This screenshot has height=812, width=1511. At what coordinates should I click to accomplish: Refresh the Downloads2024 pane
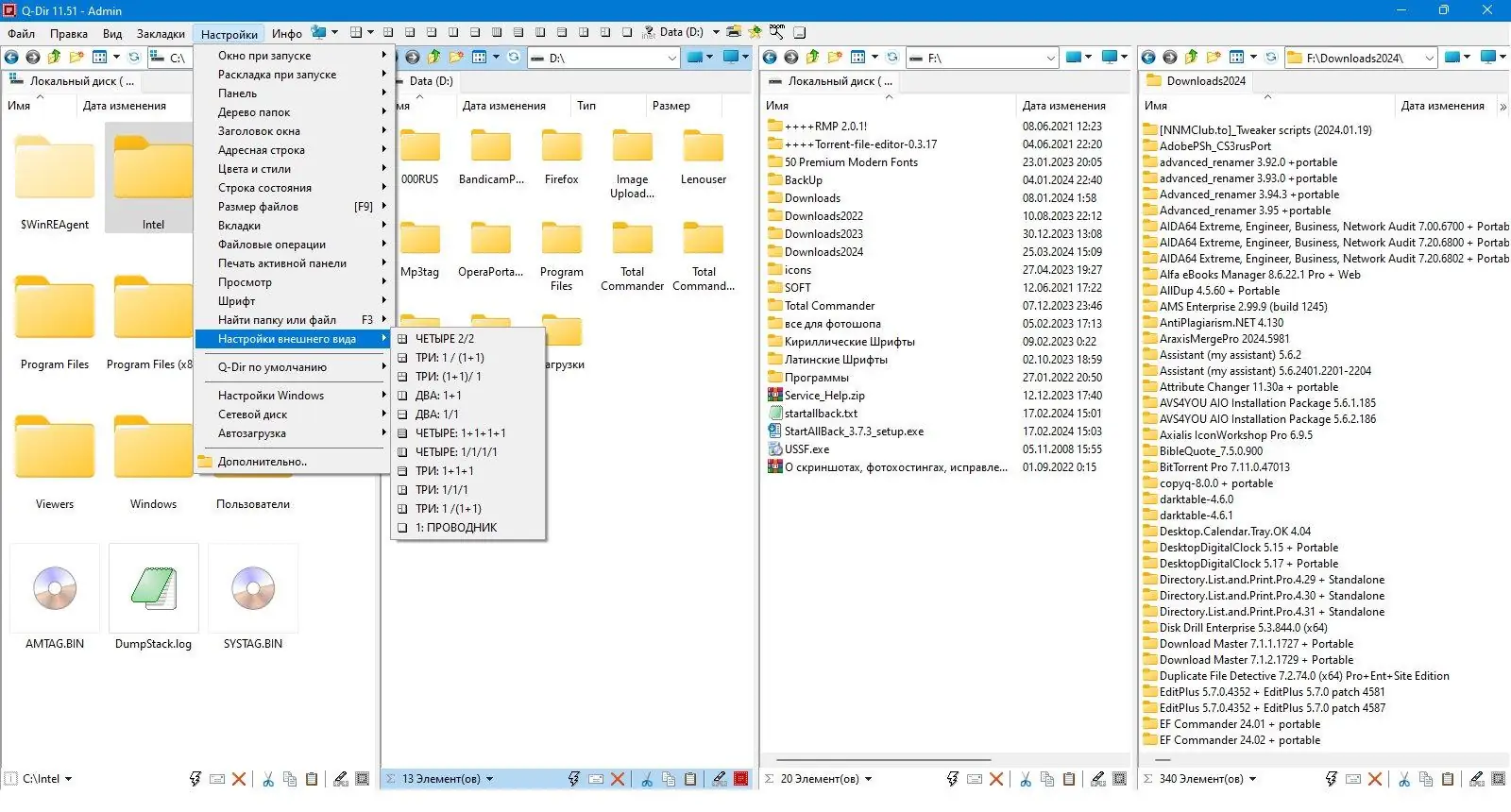click(x=1271, y=58)
